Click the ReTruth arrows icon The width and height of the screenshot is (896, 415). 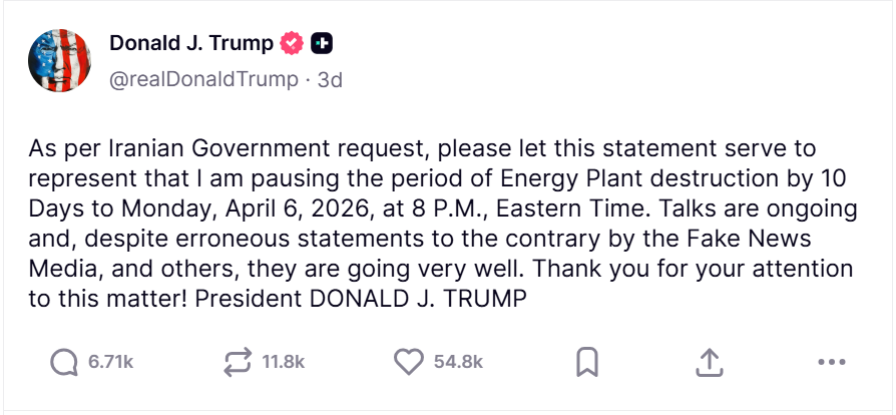pos(239,362)
